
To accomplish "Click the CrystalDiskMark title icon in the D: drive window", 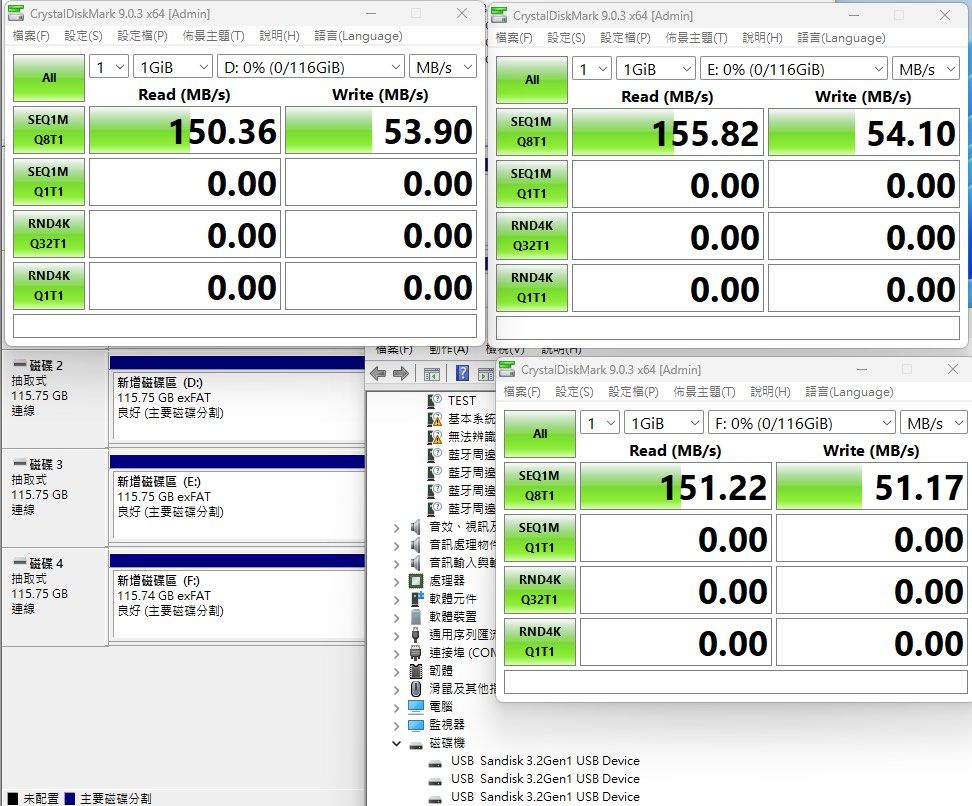I will [16, 13].
